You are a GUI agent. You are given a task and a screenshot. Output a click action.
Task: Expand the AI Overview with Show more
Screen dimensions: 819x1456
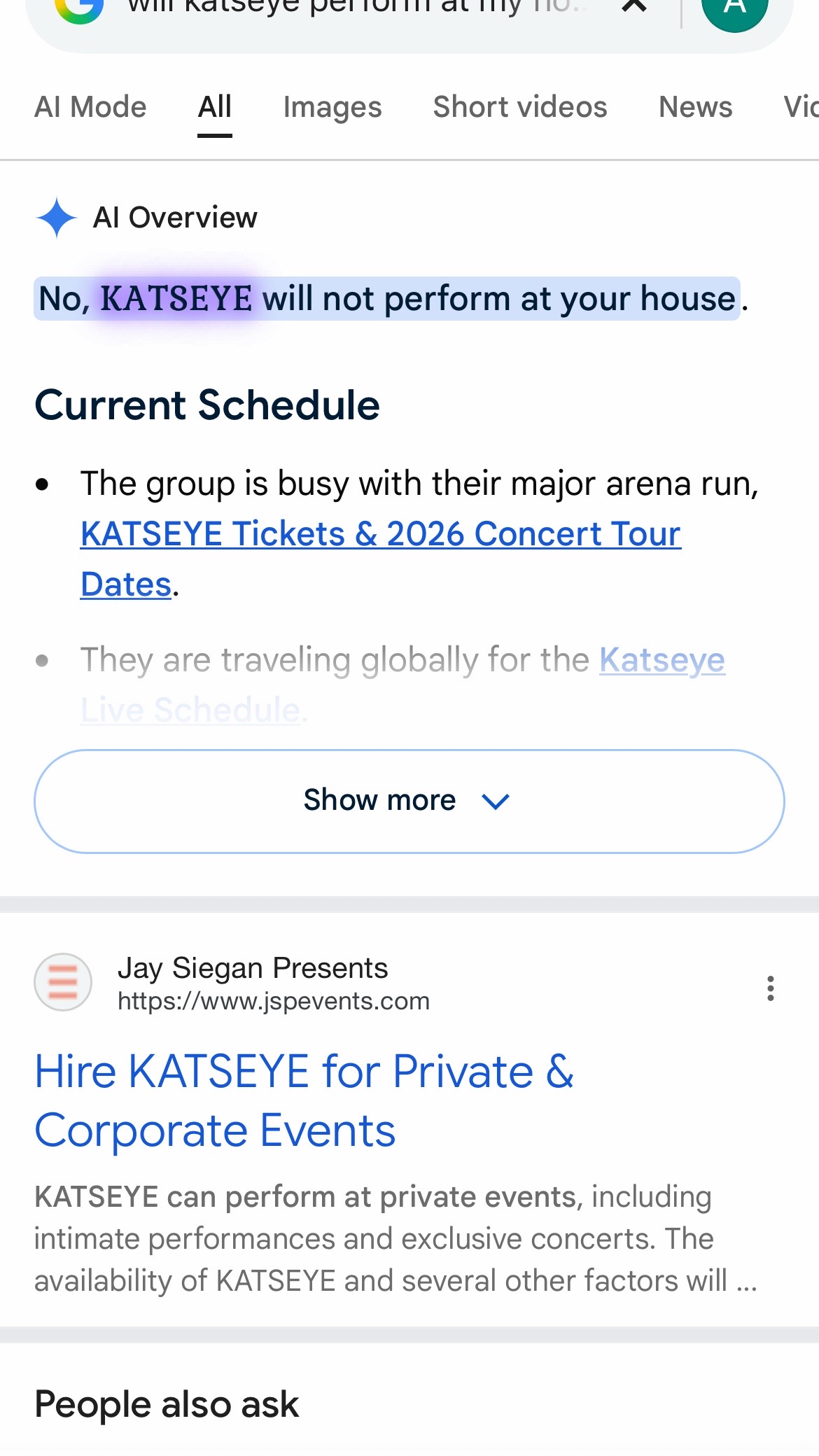click(x=409, y=801)
